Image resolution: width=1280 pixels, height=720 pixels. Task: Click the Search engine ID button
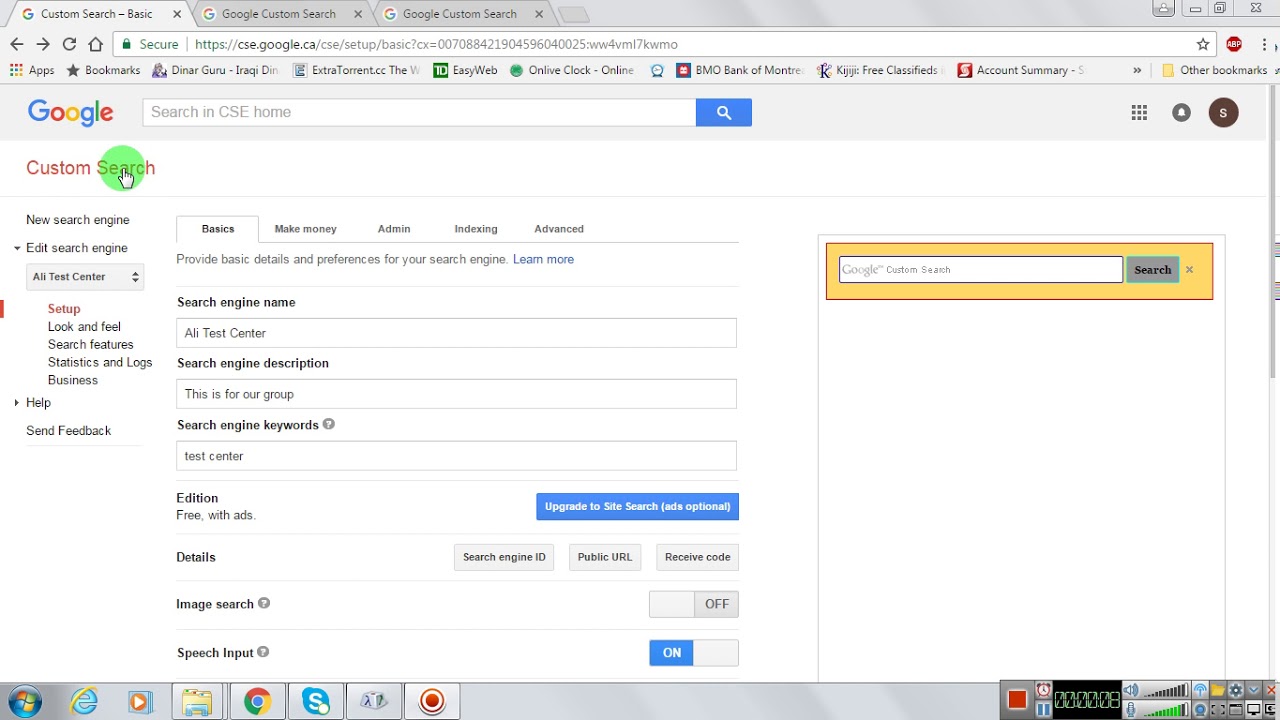[x=504, y=557]
